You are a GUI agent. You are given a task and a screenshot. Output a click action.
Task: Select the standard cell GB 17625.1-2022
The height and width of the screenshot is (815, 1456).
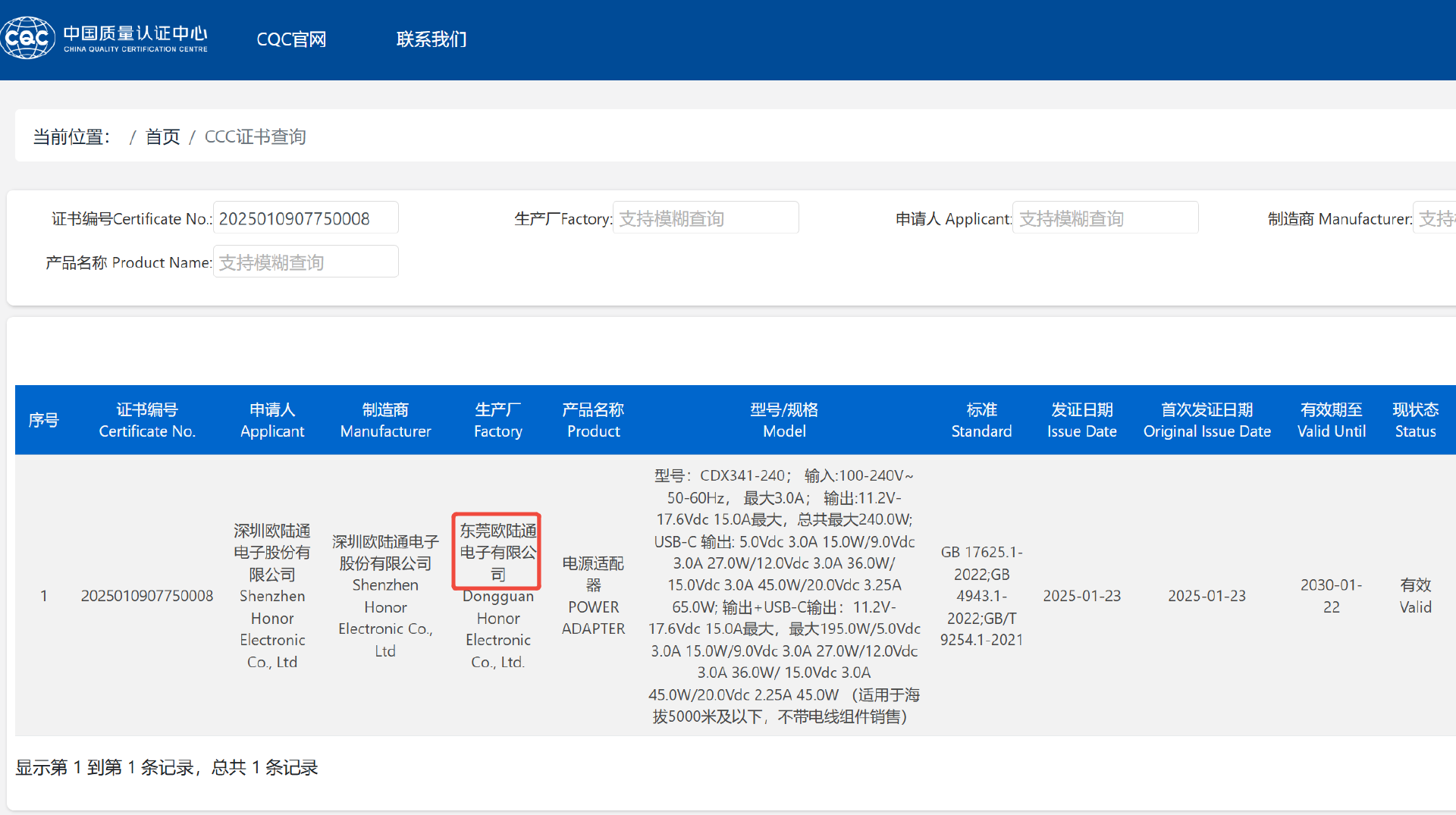coord(981,596)
